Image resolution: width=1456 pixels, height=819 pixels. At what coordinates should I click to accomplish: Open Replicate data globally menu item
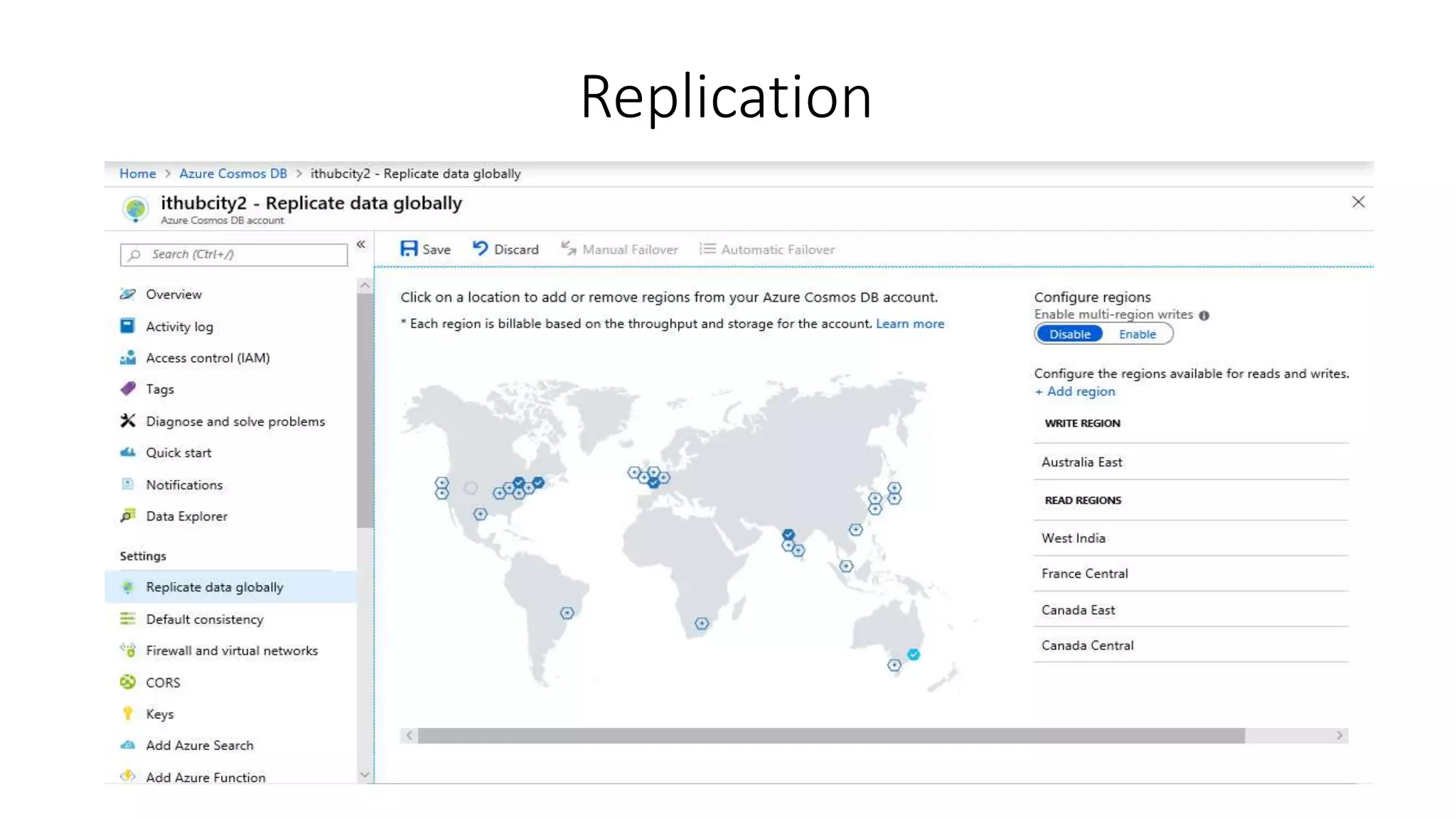[230, 587]
